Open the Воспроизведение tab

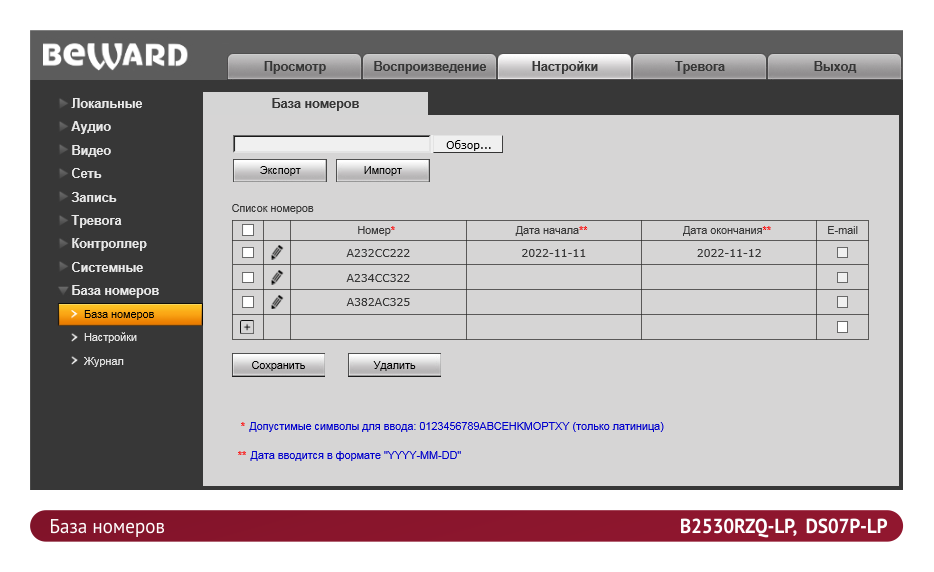[x=429, y=67]
